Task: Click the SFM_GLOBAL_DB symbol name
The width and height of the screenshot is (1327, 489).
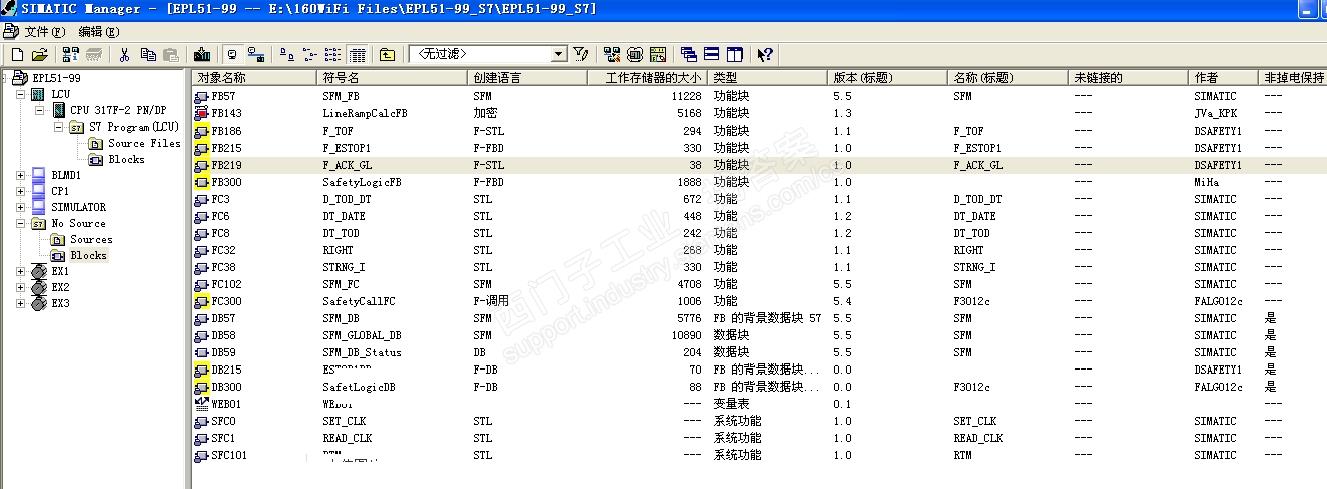Action: coord(362,335)
